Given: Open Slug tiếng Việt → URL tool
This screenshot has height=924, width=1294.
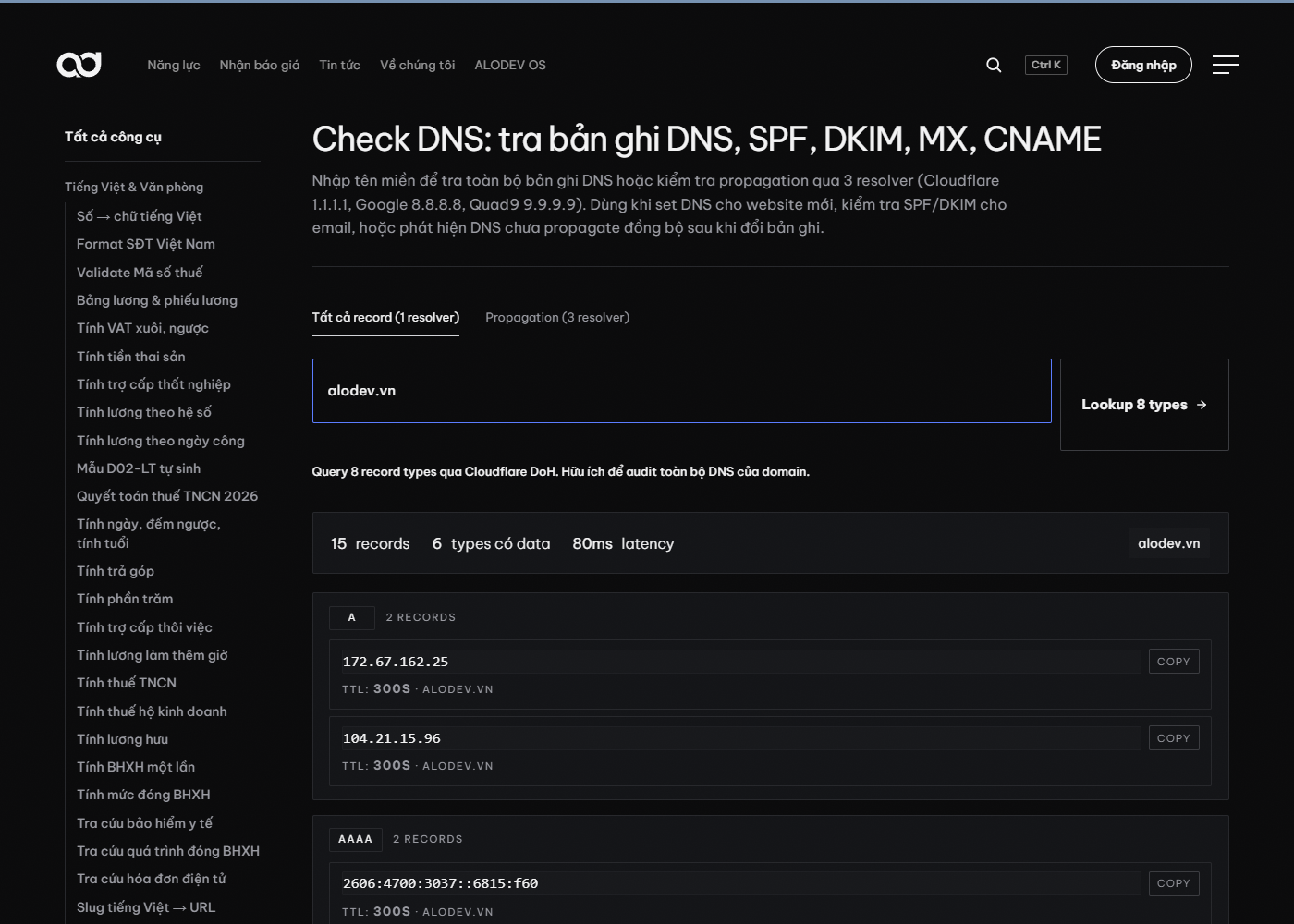Looking at the screenshot, I should (x=146, y=907).
